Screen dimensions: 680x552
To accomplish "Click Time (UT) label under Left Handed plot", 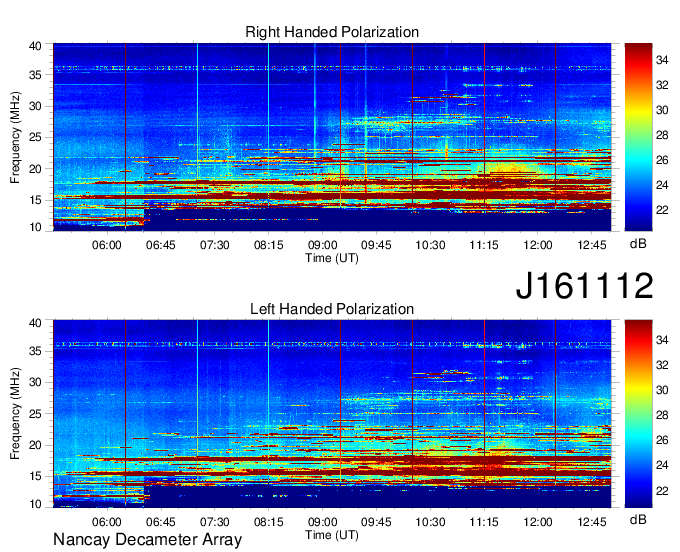I will [x=332, y=535].
